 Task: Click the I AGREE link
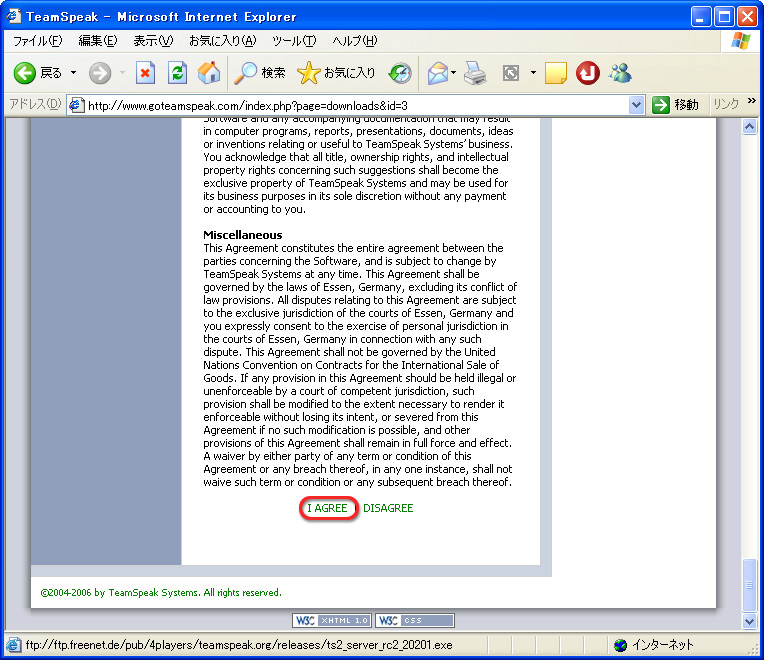(x=327, y=508)
